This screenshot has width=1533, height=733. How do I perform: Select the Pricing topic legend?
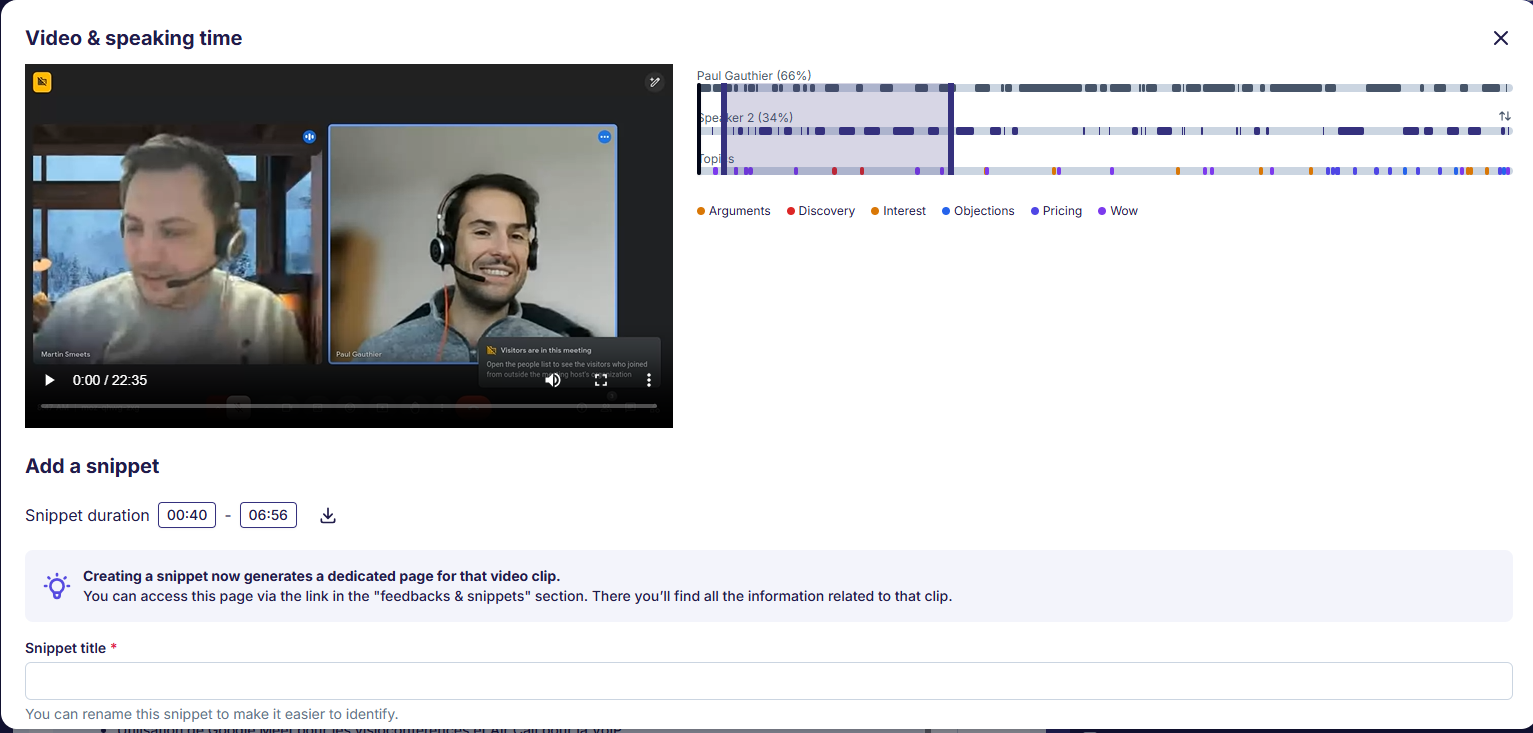pyautogui.click(x=1057, y=211)
